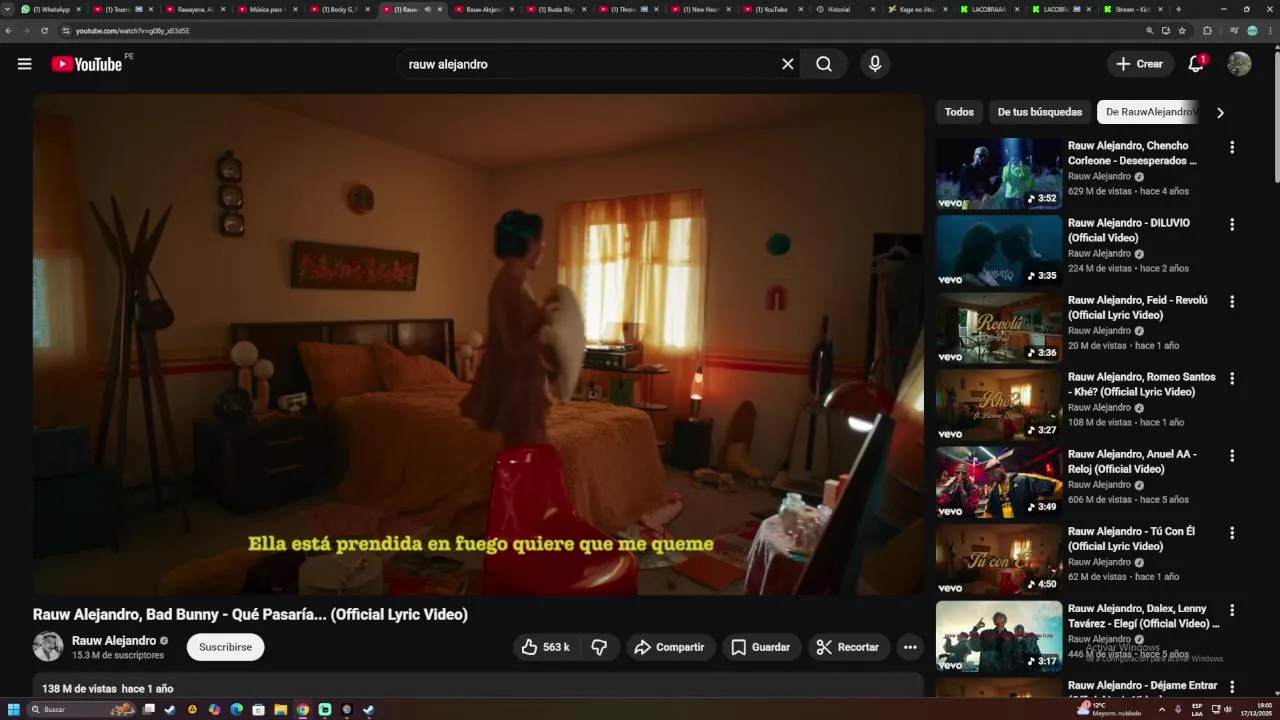This screenshot has width=1280, height=720.
Task: Open the notifications bell
Action: click(1196, 64)
